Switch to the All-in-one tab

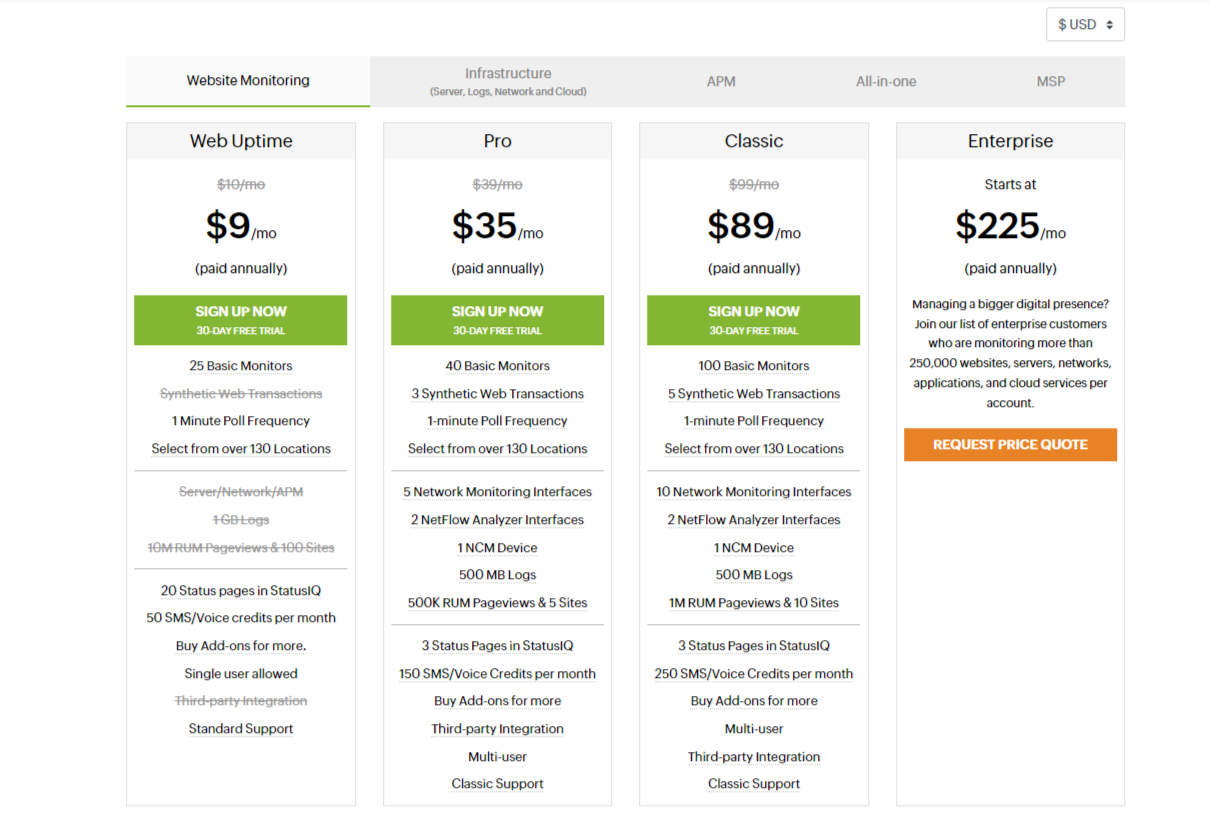(886, 81)
